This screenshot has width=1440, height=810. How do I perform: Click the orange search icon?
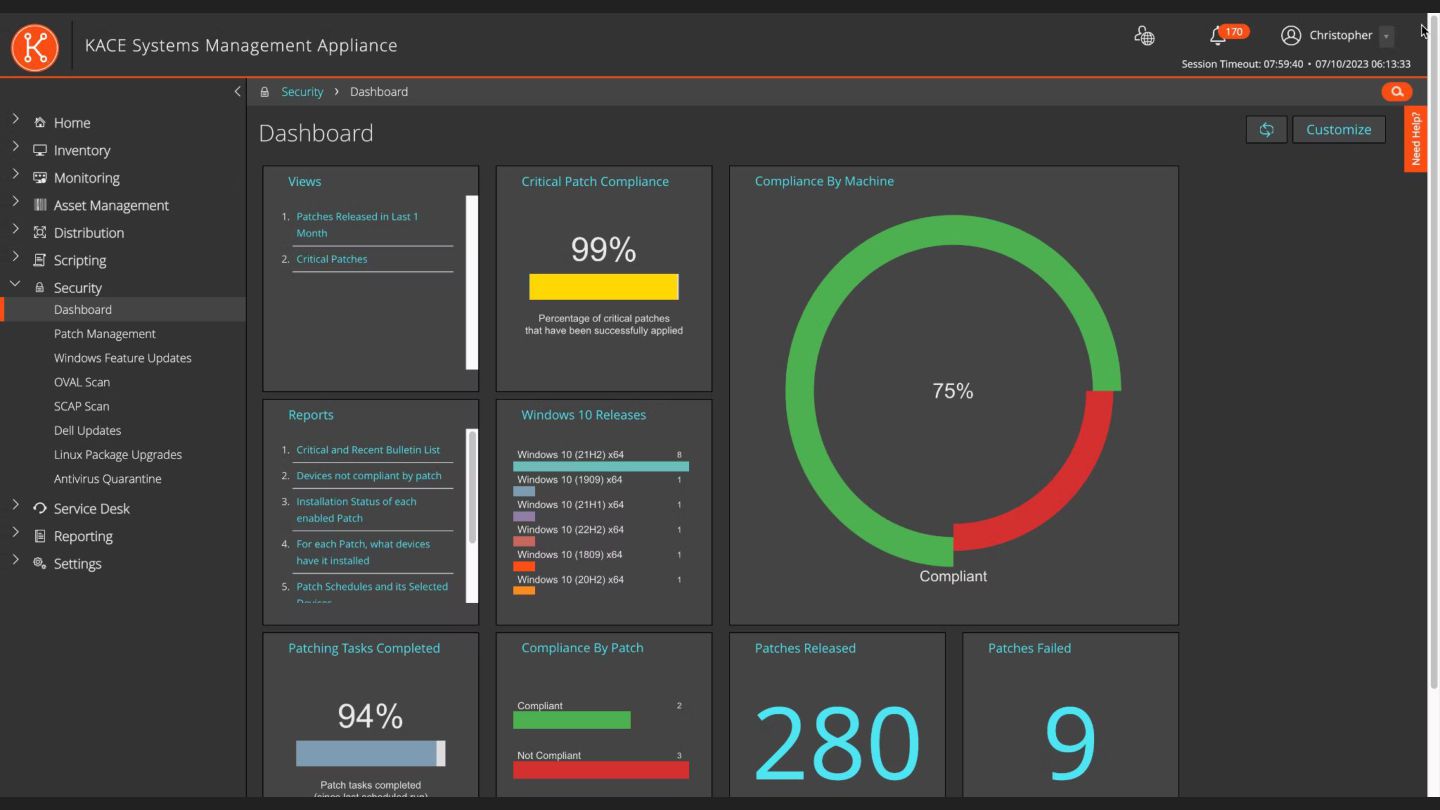click(x=1396, y=92)
